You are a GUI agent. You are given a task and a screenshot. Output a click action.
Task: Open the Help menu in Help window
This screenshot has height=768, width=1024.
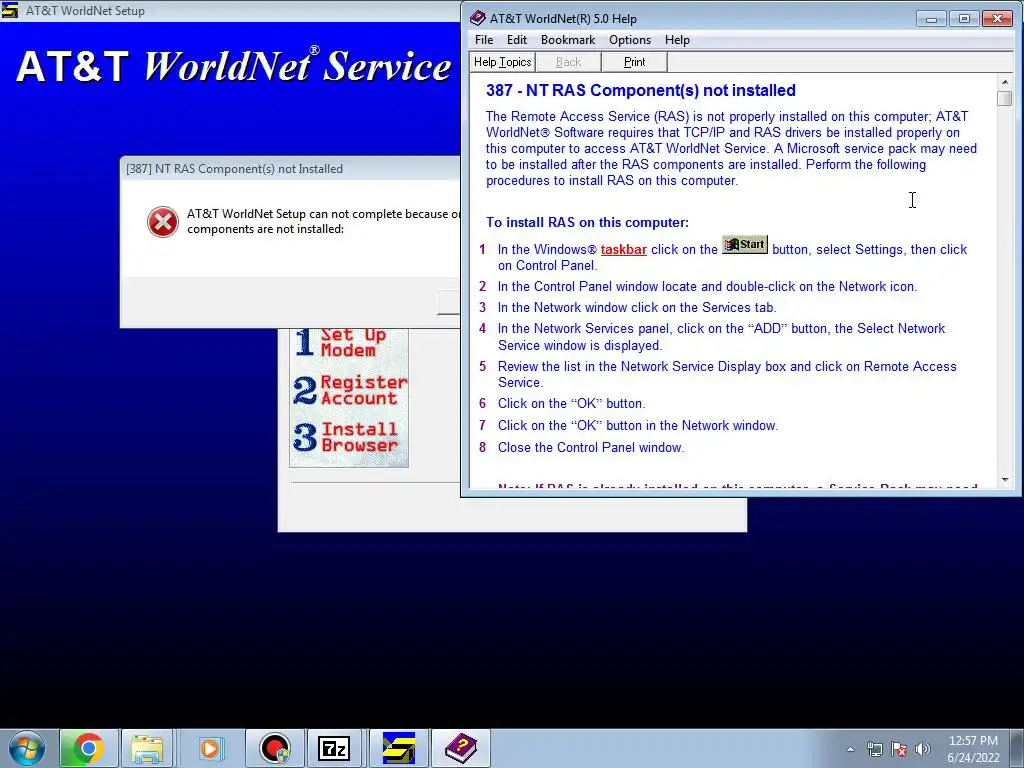(677, 40)
